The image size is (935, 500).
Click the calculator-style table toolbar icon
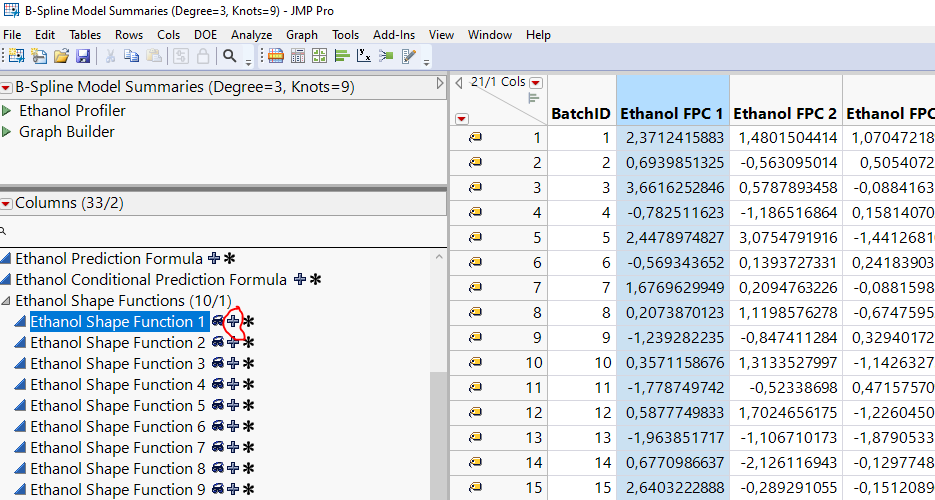298,57
